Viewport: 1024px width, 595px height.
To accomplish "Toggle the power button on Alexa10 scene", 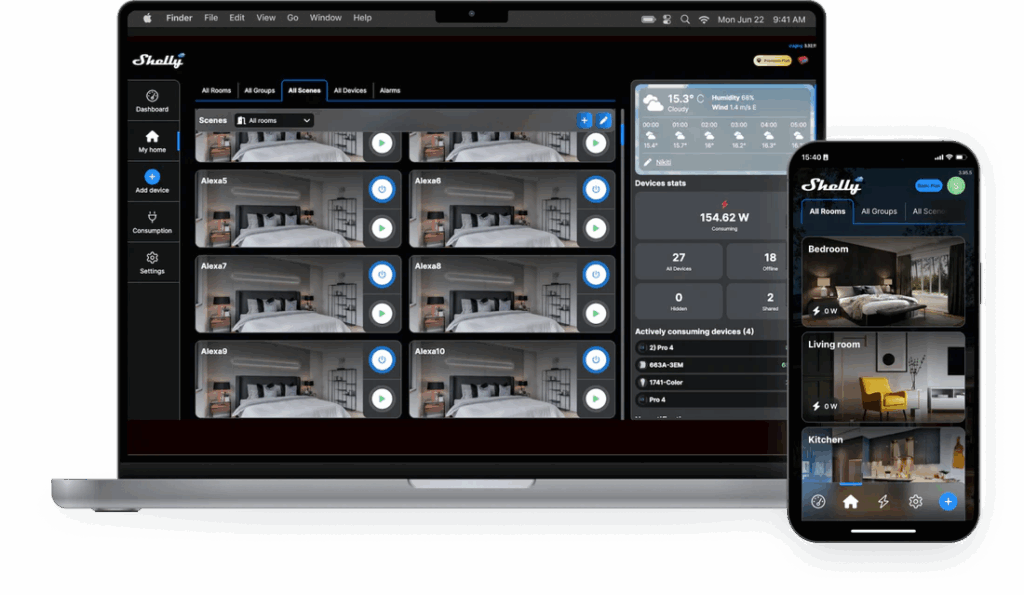I will (x=595, y=359).
